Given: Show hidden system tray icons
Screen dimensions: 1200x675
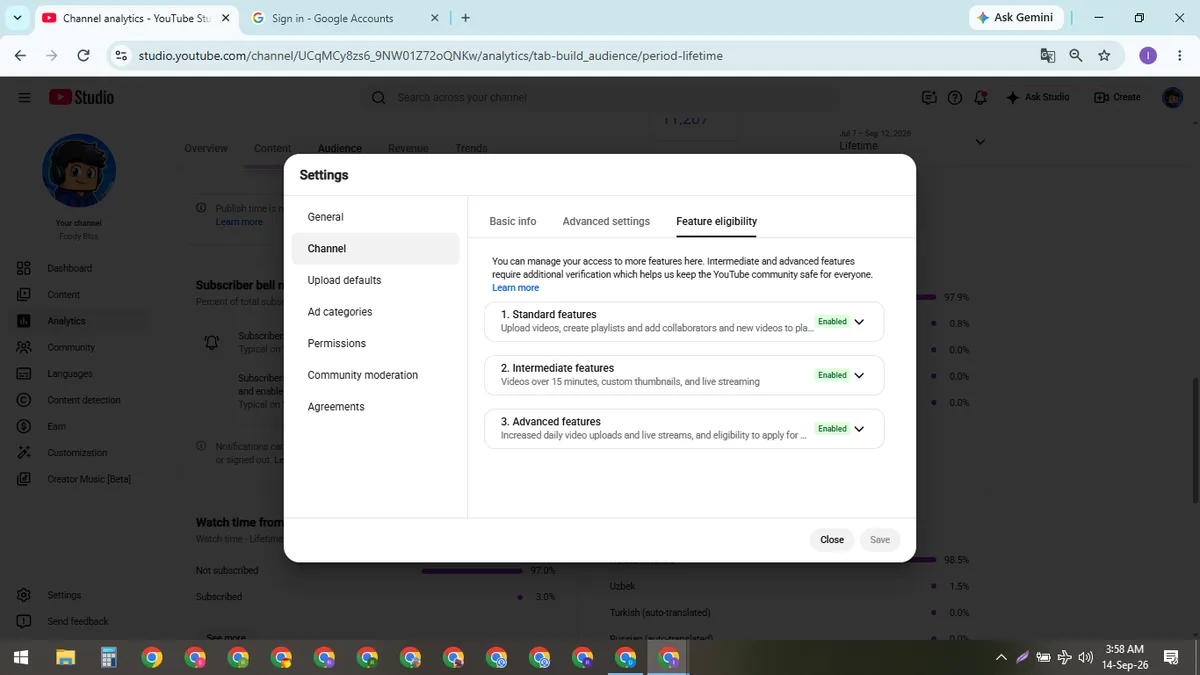Looking at the screenshot, I should [x=1001, y=657].
